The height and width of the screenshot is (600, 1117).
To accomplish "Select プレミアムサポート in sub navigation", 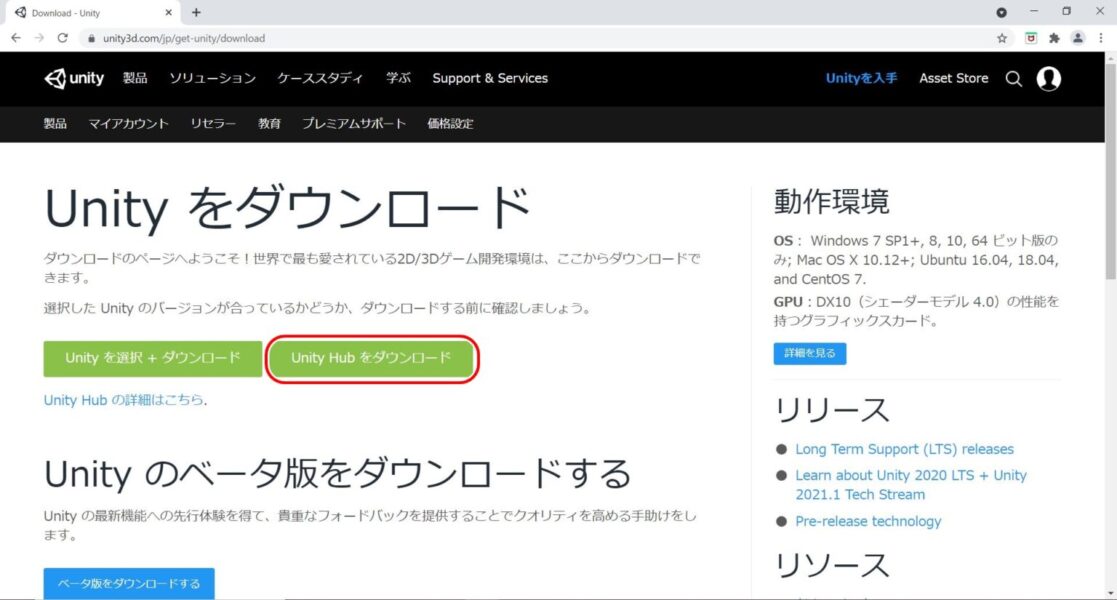I will [x=354, y=123].
